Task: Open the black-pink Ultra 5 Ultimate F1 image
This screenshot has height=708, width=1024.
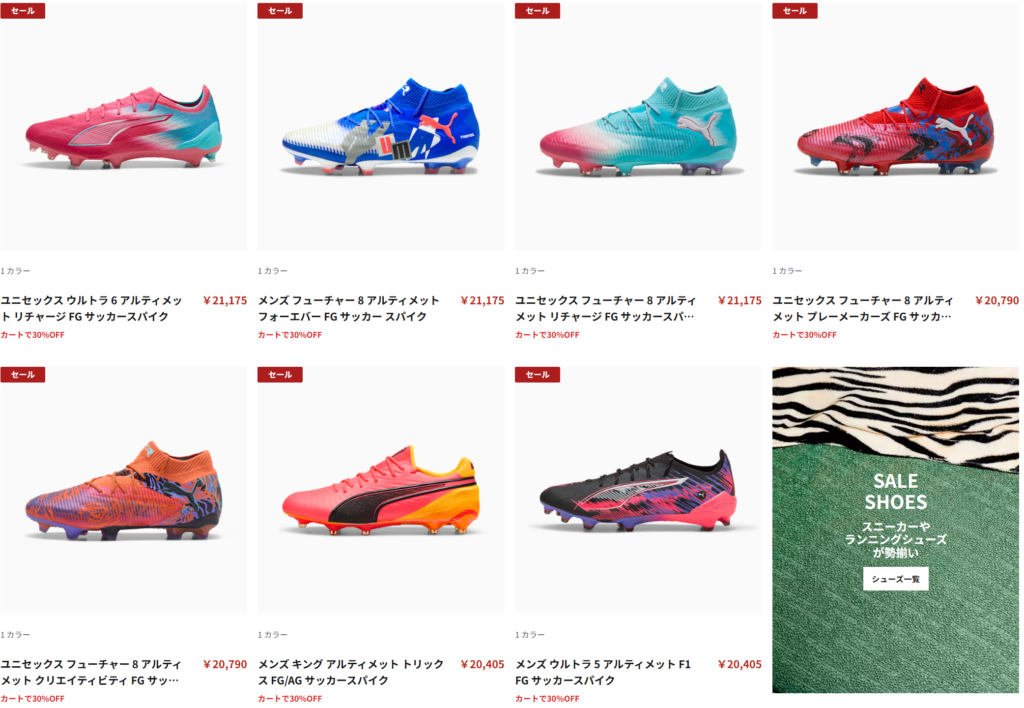Action: click(638, 490)
